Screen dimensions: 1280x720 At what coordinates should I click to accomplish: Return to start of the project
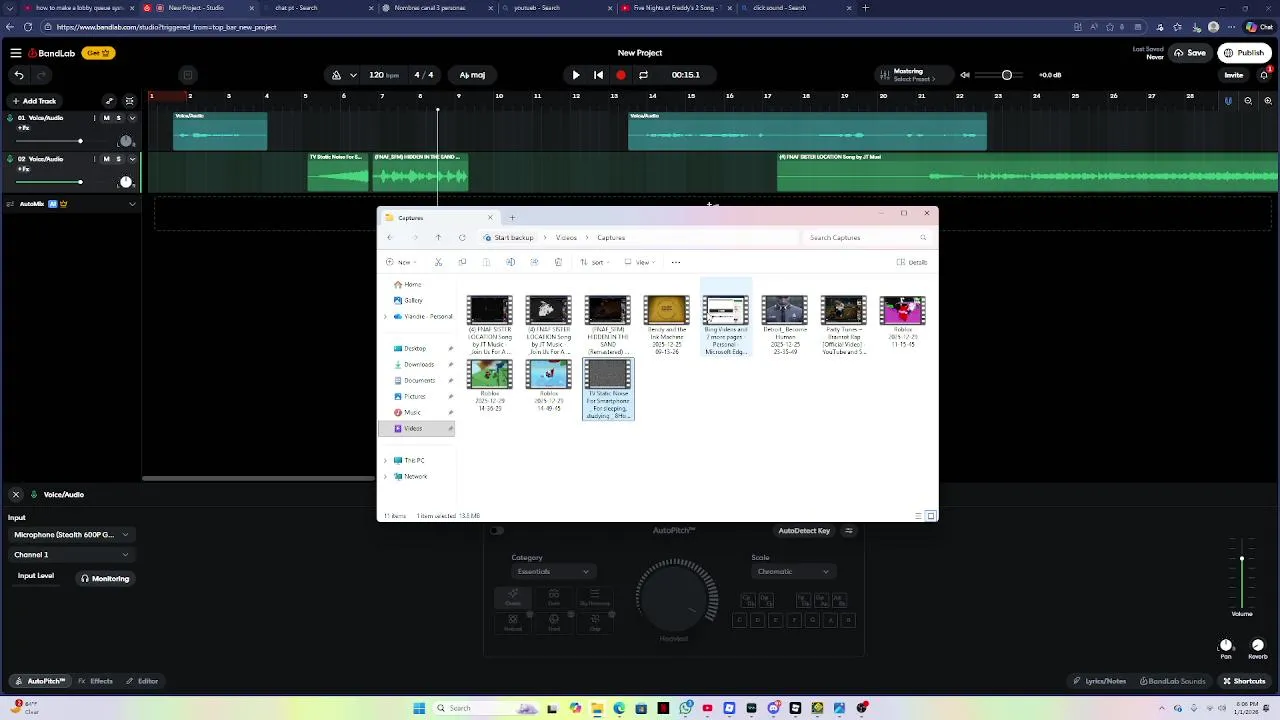[598, 75]
